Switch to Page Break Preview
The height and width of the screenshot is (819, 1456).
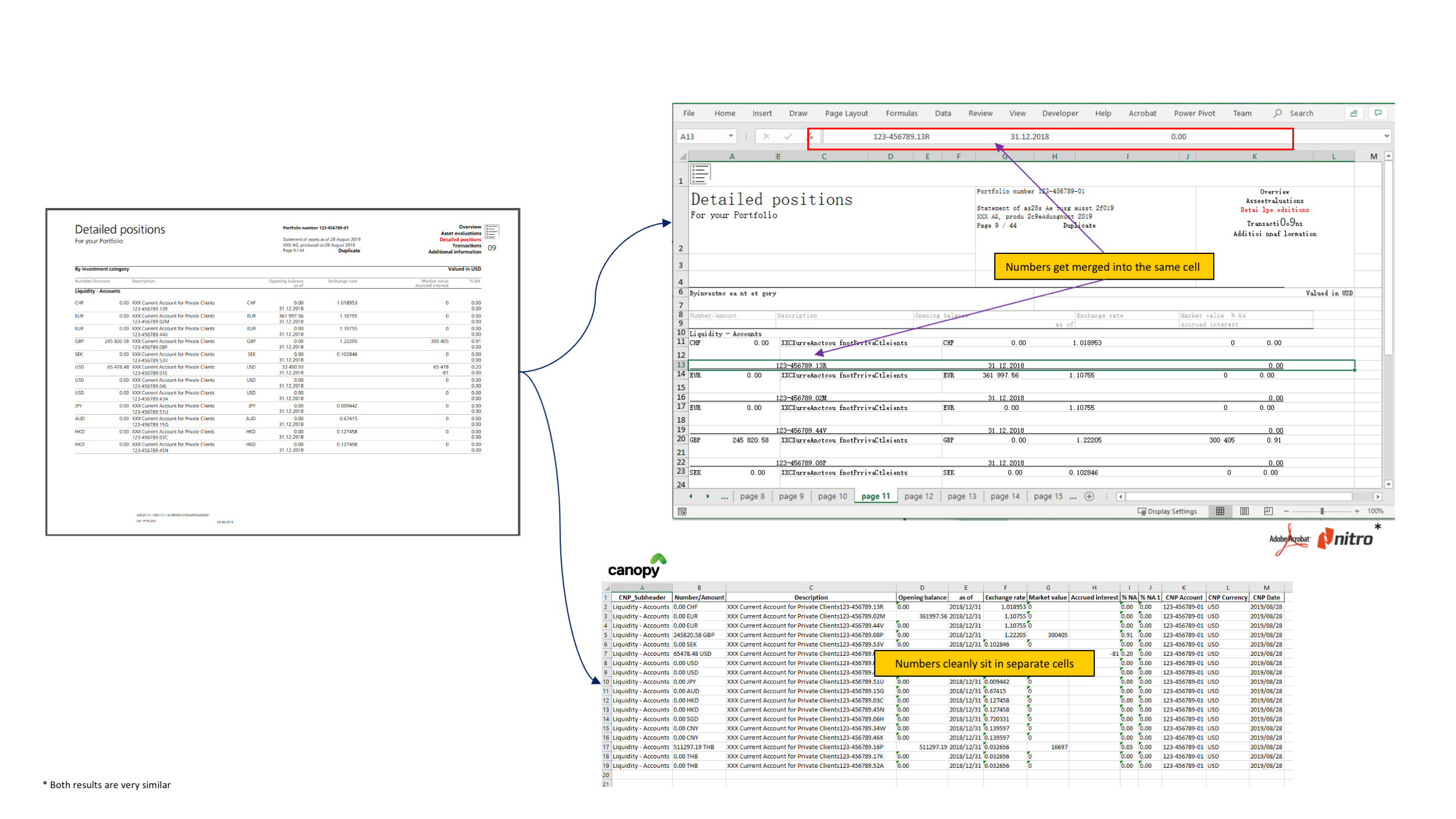1268,511
